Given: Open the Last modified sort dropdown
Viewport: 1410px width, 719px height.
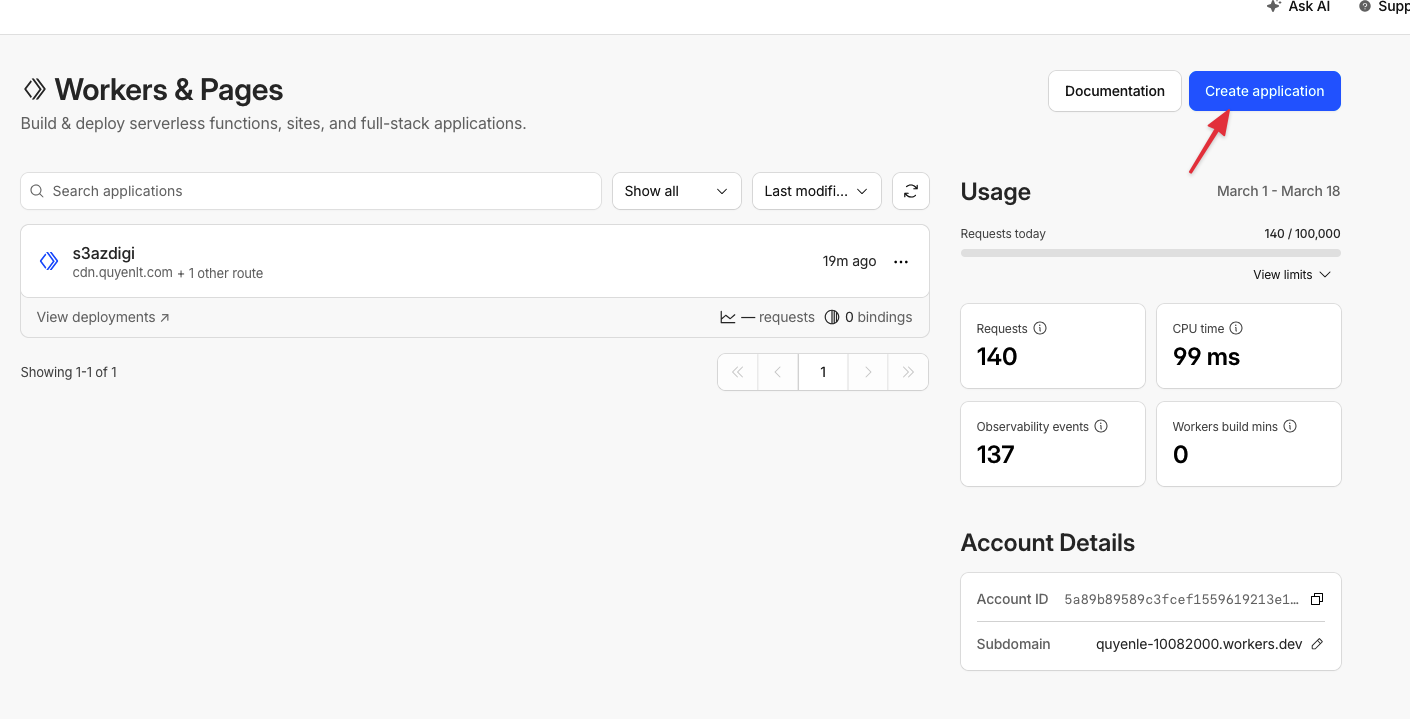Looking at the screenshot, I should [x=816, y=191].
